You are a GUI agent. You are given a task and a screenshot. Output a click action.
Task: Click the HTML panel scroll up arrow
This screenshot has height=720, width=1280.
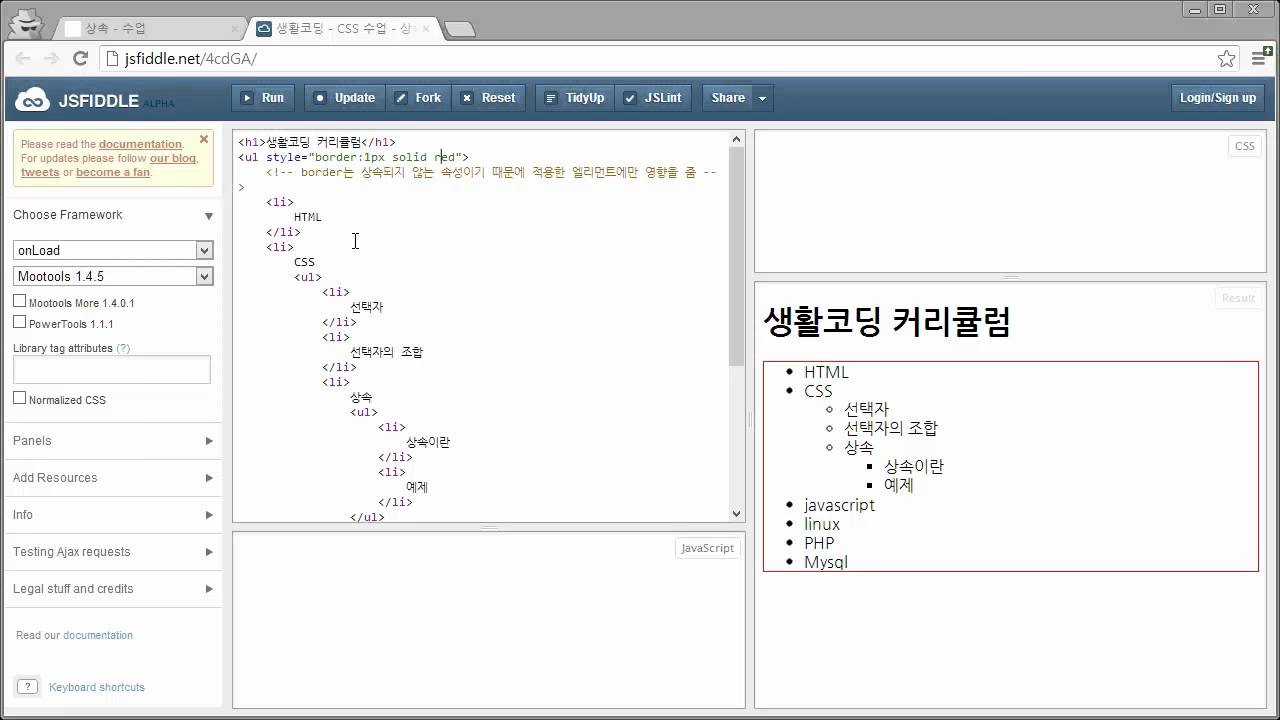tap(737, 140)
